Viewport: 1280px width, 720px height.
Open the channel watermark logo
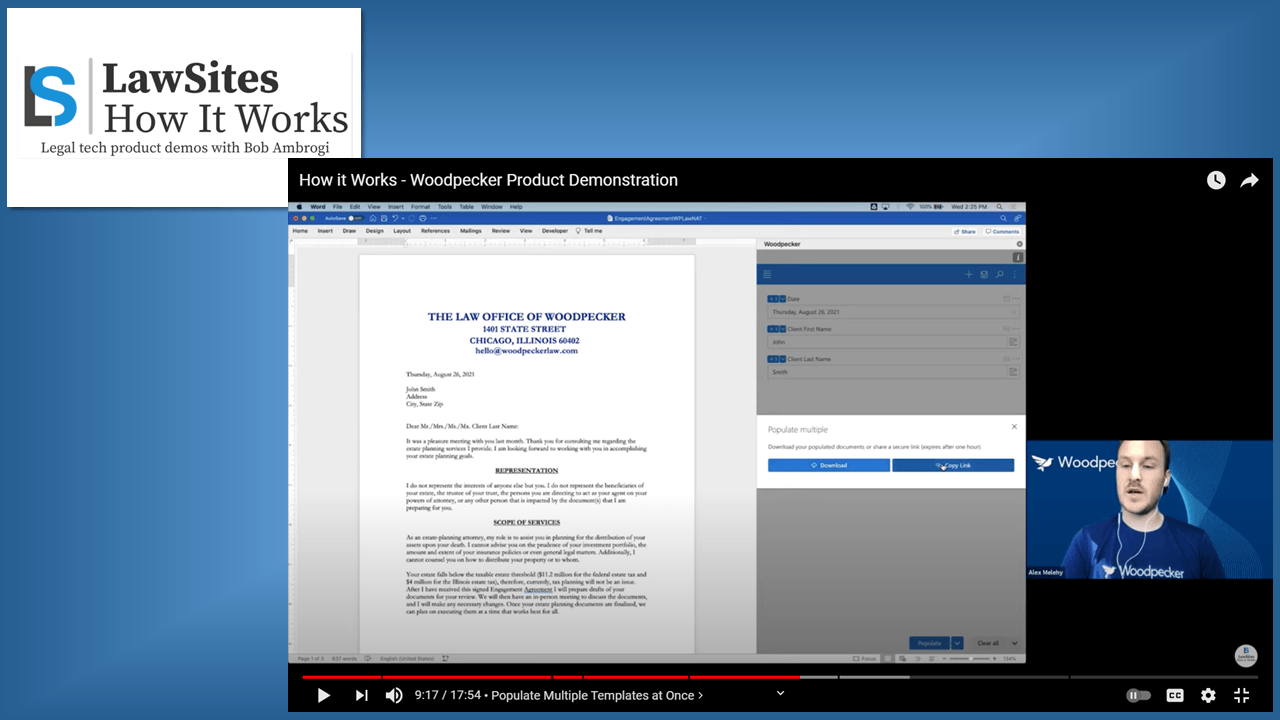(x=1245, y=655)
